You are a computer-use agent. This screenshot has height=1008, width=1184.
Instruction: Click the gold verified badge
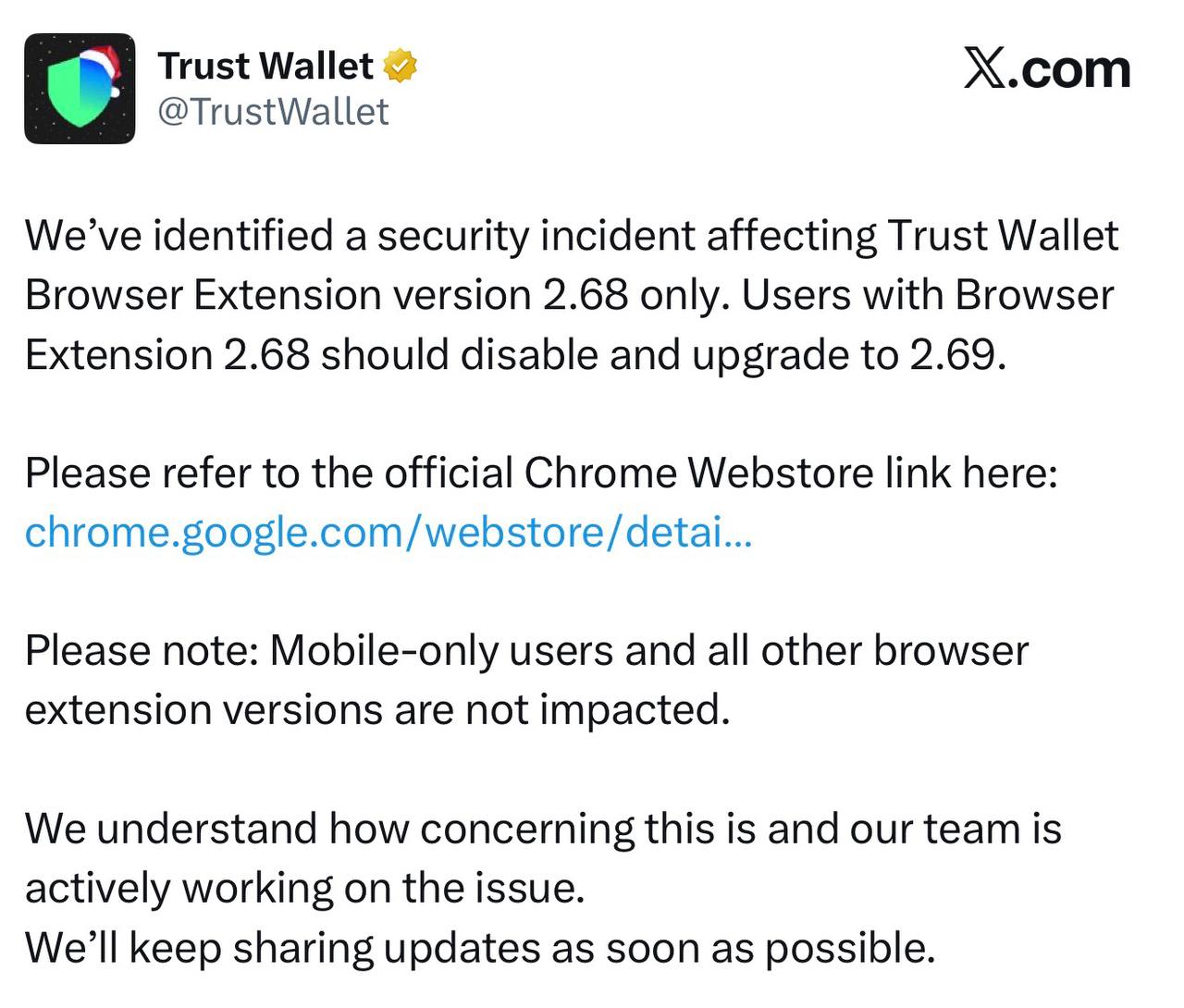click(400, 67)
